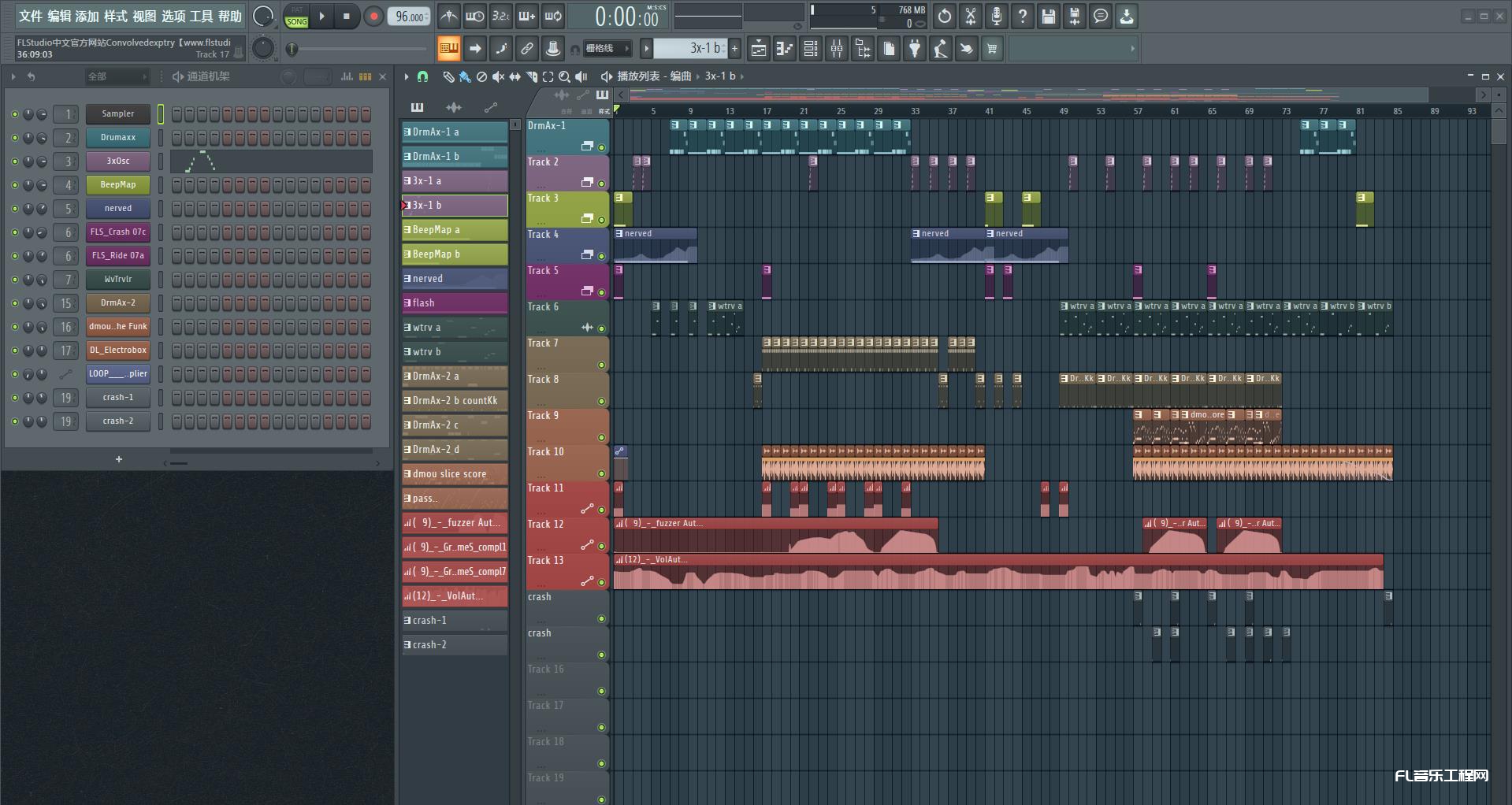
Task: Toggle PAT/SONG mode switch
Action: click(x=297, y=16)
